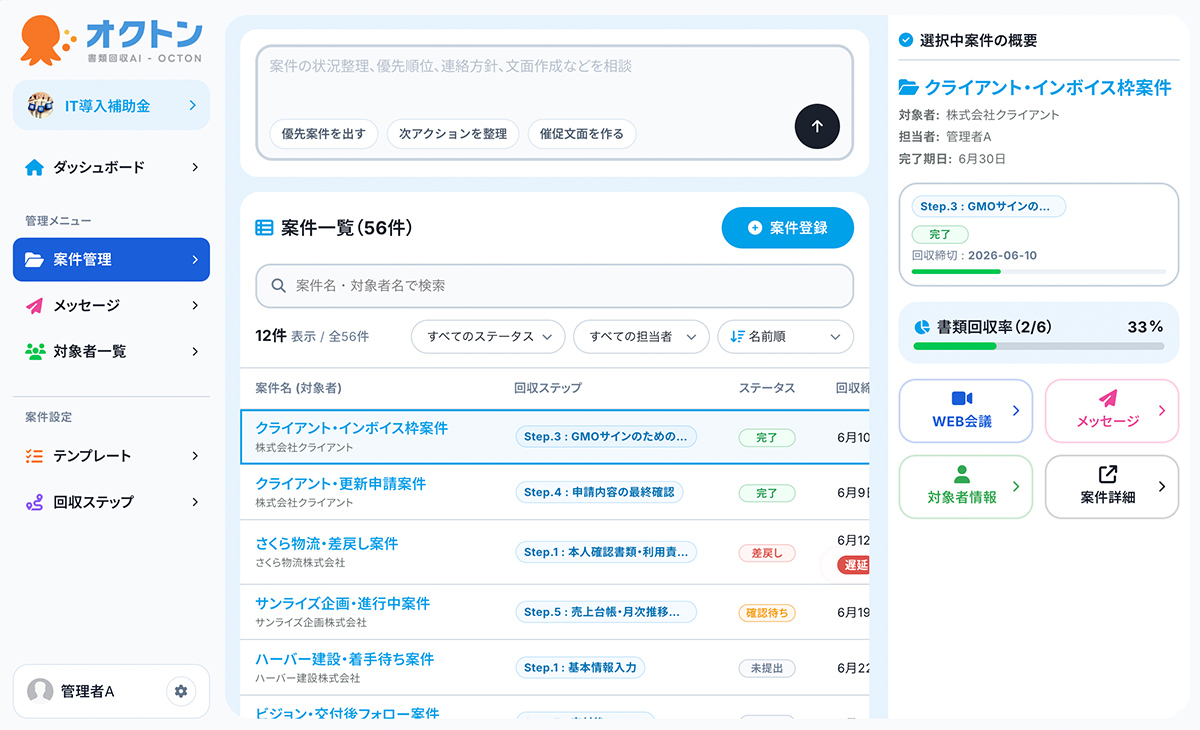The image size is (1200, 730).
Task: Click the Step.5 : 売上台帳 badge
Action: point(606,612)
